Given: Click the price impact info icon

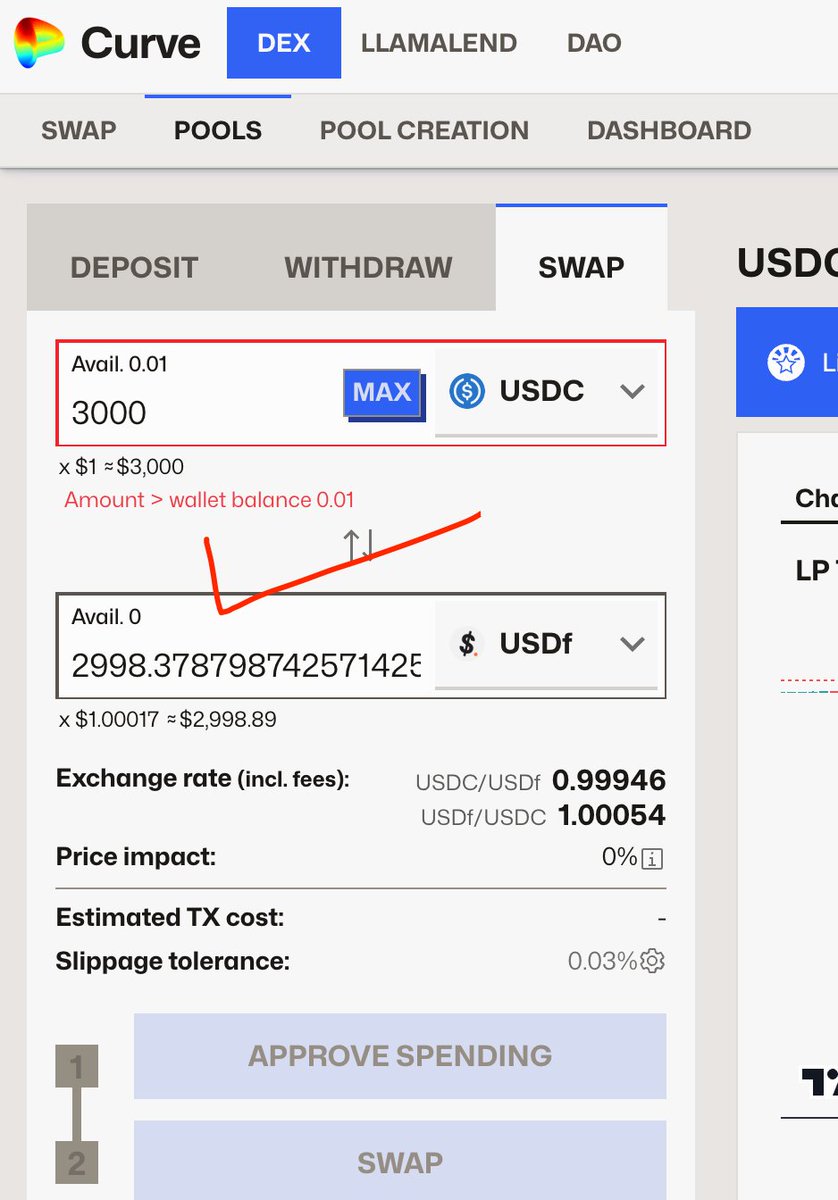Looking at the screenshot, I should coord(652,858).
